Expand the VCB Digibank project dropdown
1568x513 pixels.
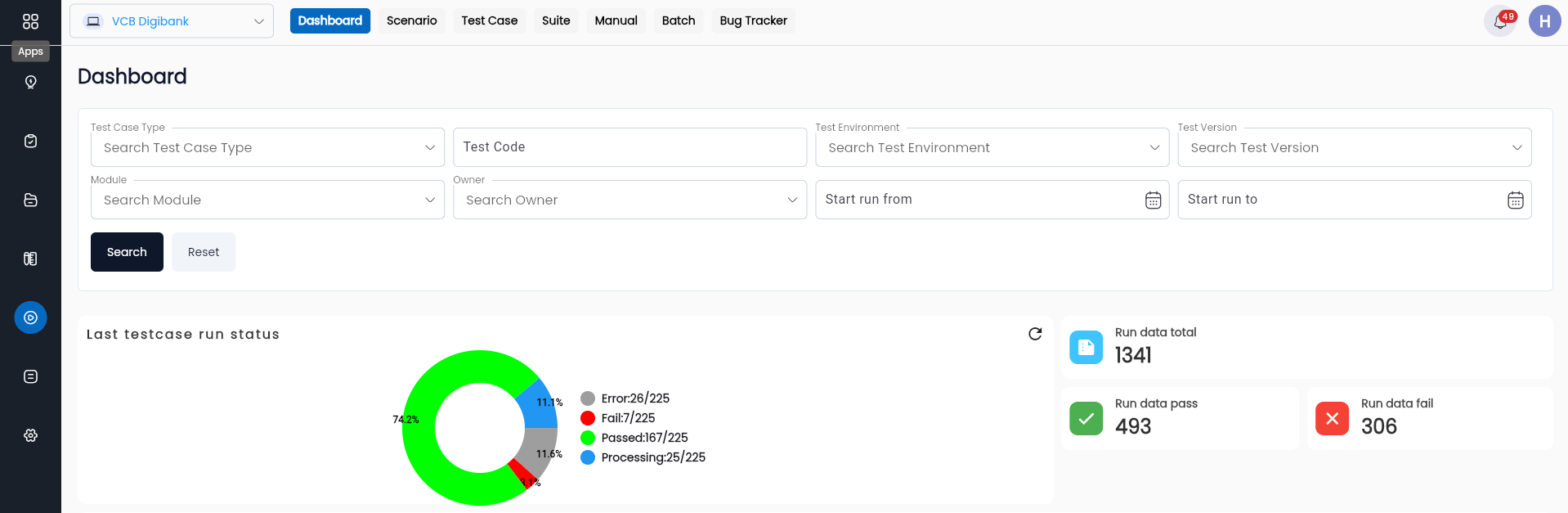coord(172,21)
